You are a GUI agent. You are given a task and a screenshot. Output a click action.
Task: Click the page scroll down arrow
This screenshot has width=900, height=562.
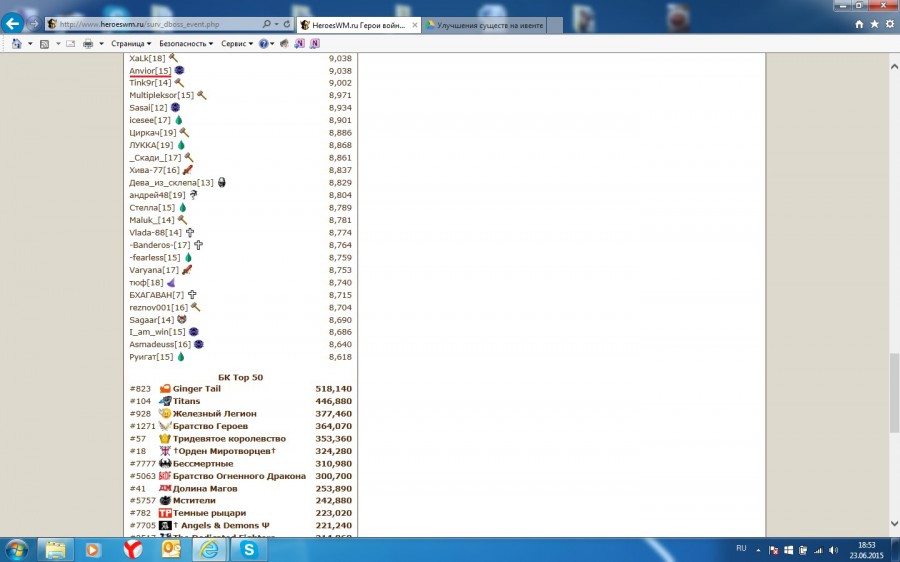pos(894,523)
